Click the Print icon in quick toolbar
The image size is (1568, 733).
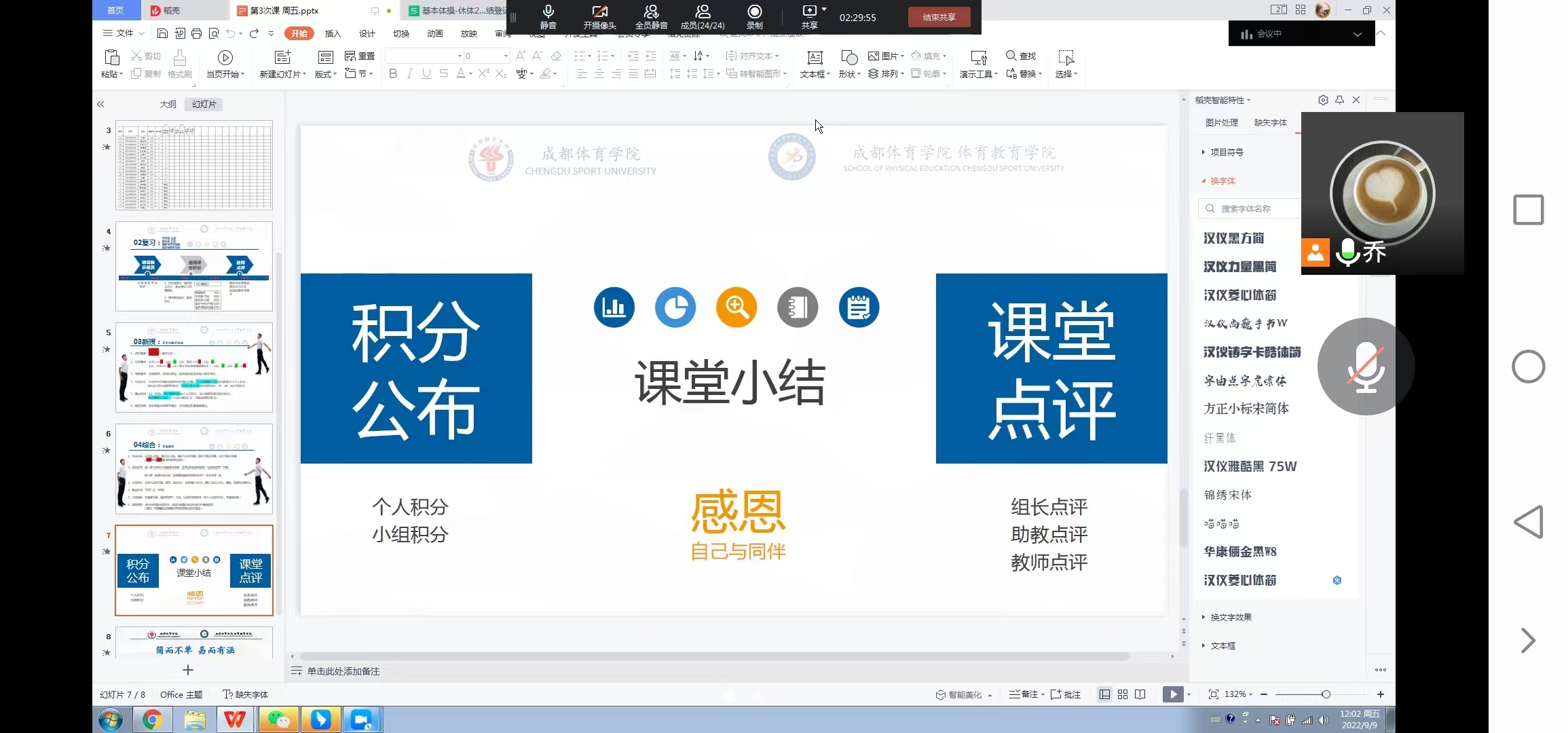(x=196, y=33)
